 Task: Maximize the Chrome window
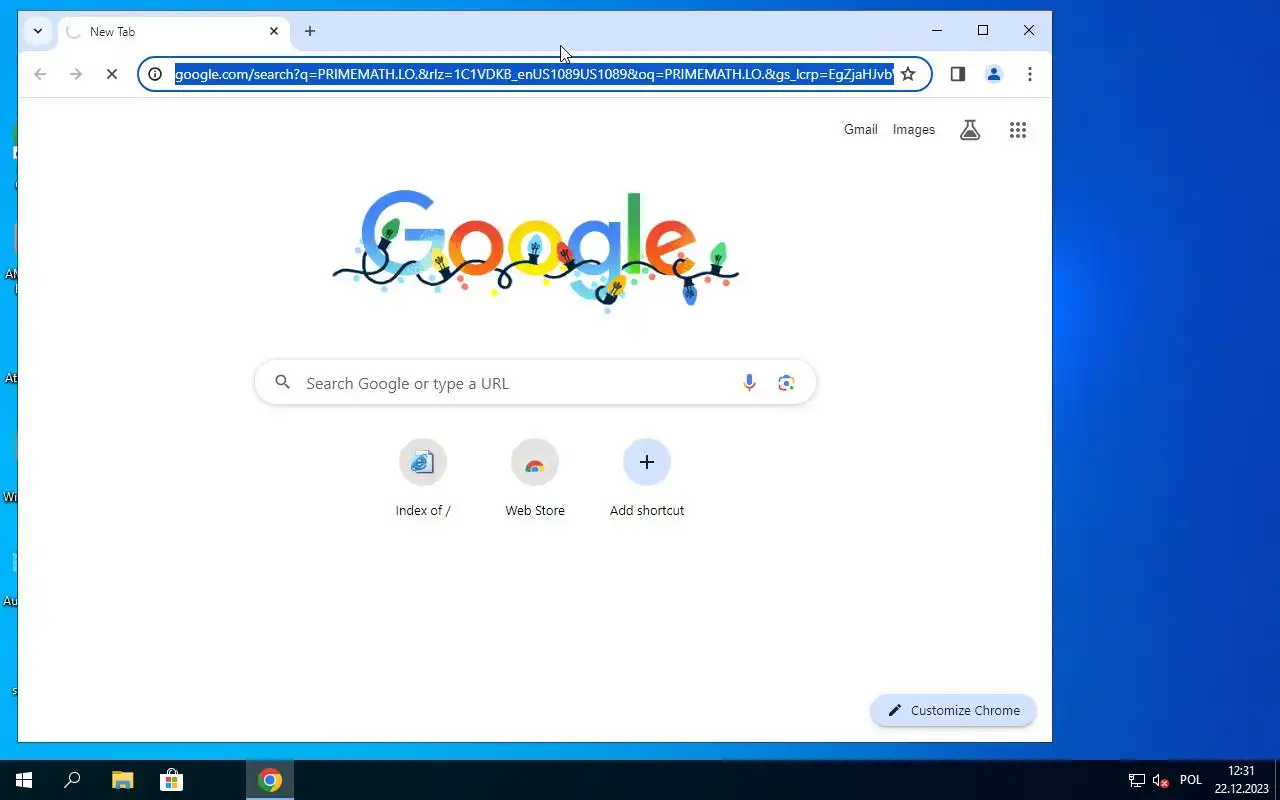click(983, 31)
